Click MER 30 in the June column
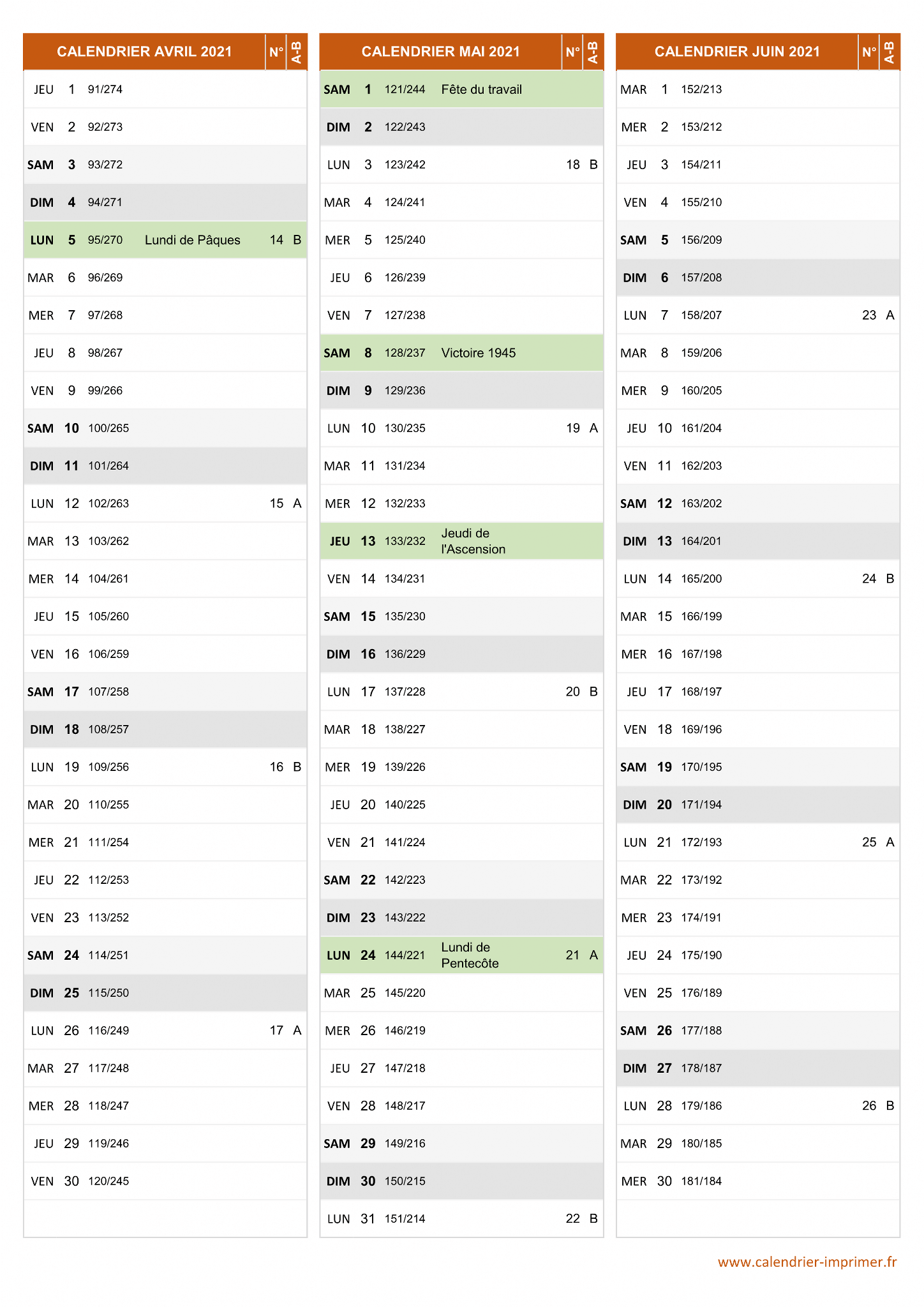The height and width of the screenshot is (1307, 924). coord(758,1181)
